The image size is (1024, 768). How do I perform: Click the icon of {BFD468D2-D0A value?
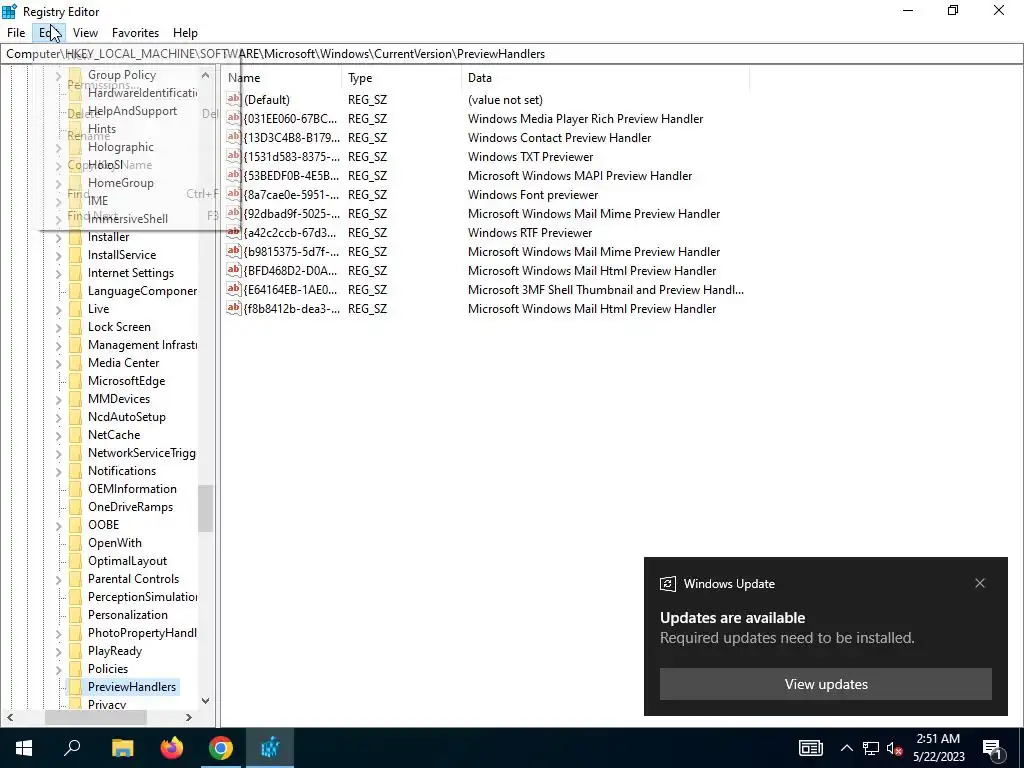[234, 270]
